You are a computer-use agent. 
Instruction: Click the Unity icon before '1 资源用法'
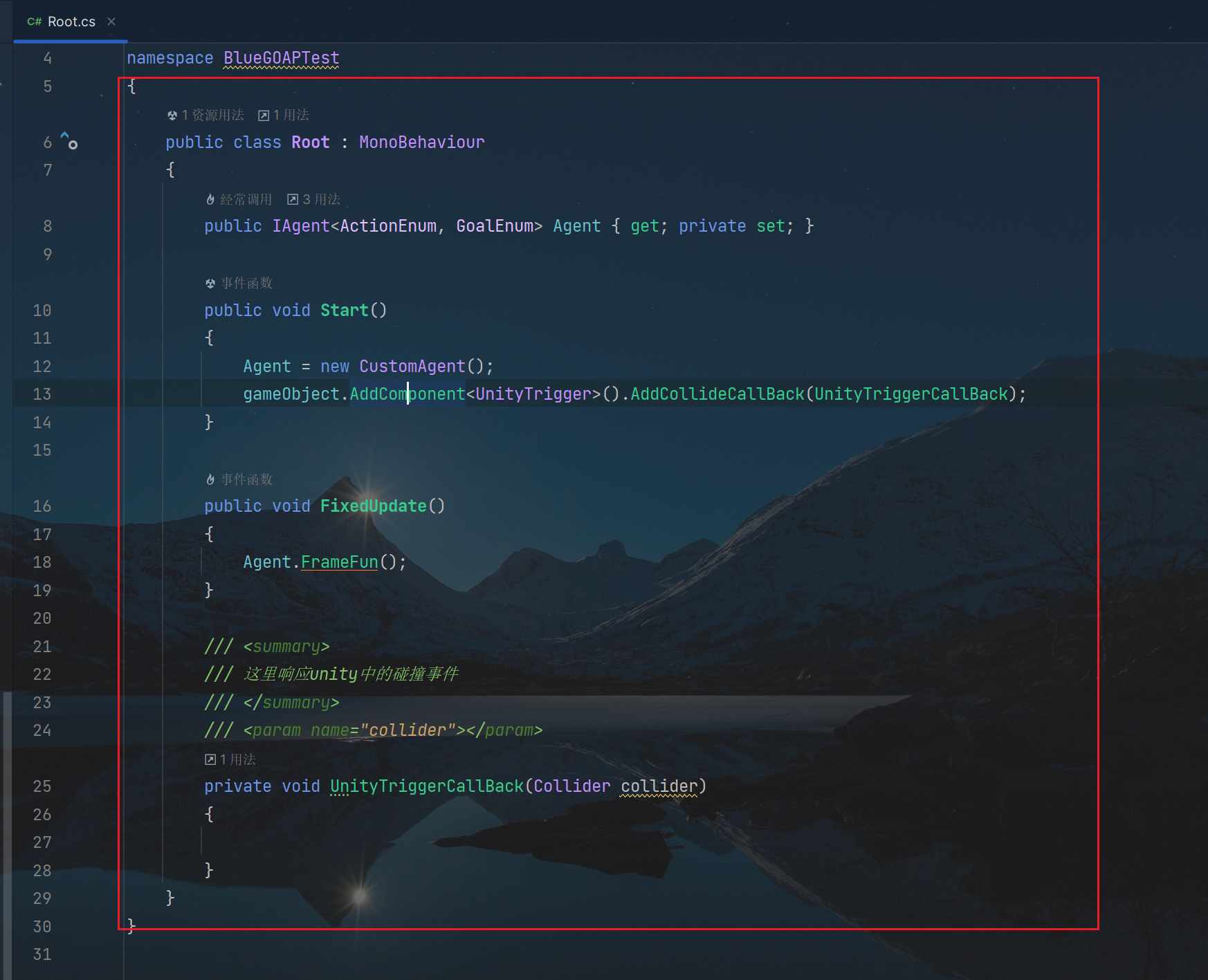coord(172,115)
